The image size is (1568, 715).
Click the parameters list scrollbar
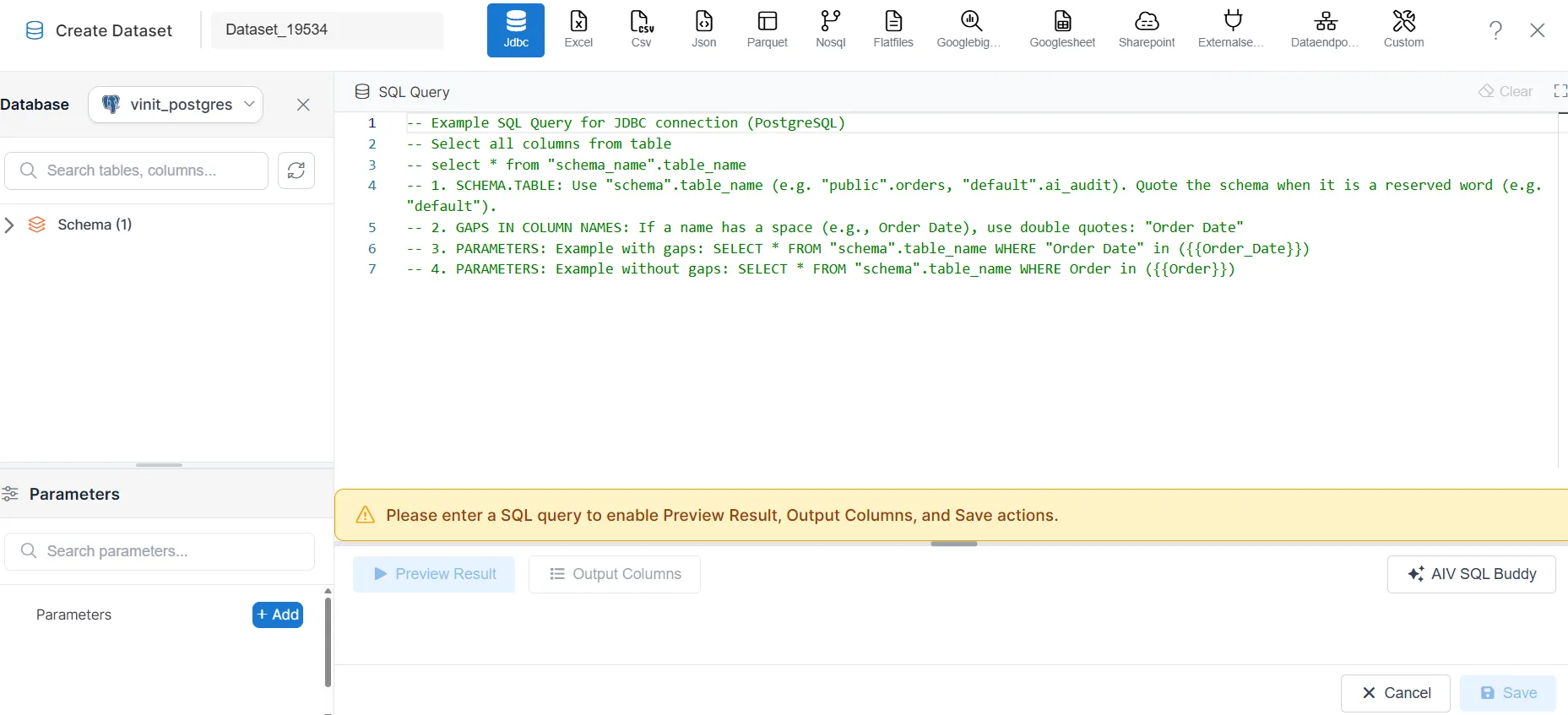[328, 642]
